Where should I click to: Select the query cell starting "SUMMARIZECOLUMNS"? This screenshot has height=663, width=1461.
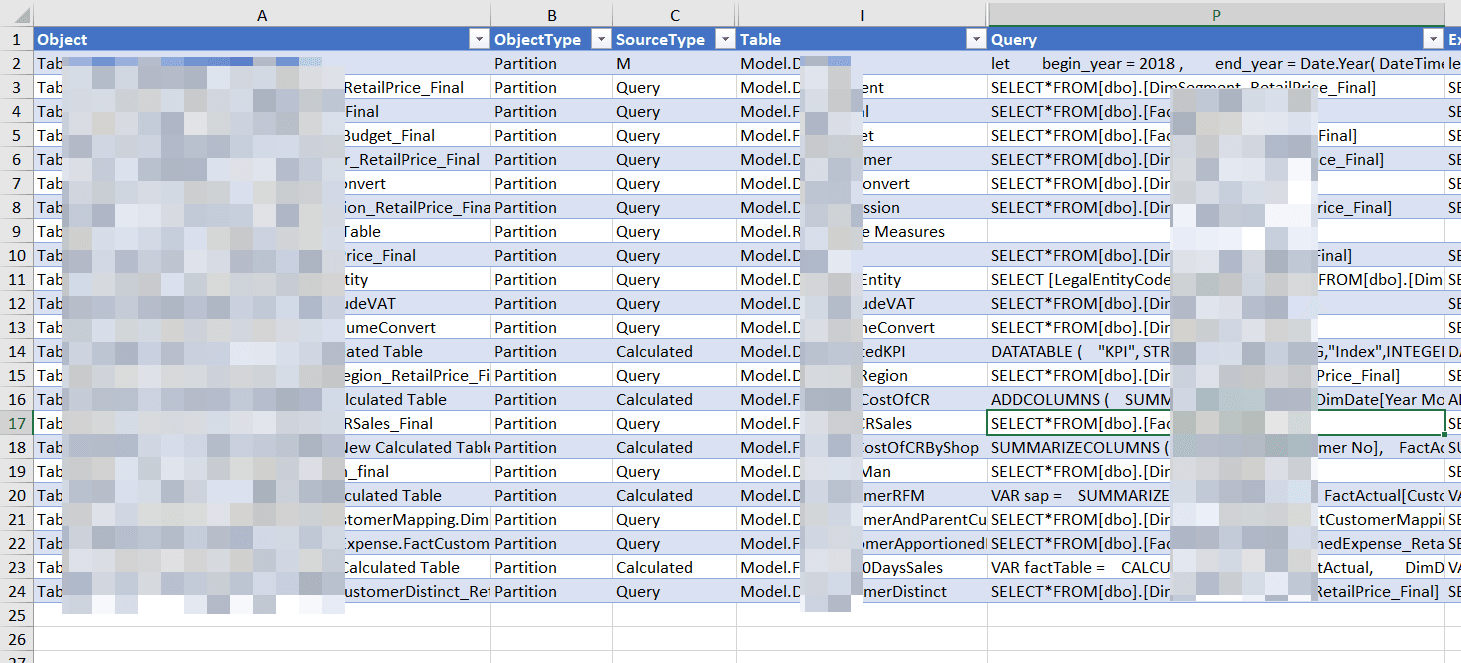(x=1216, y=447)
